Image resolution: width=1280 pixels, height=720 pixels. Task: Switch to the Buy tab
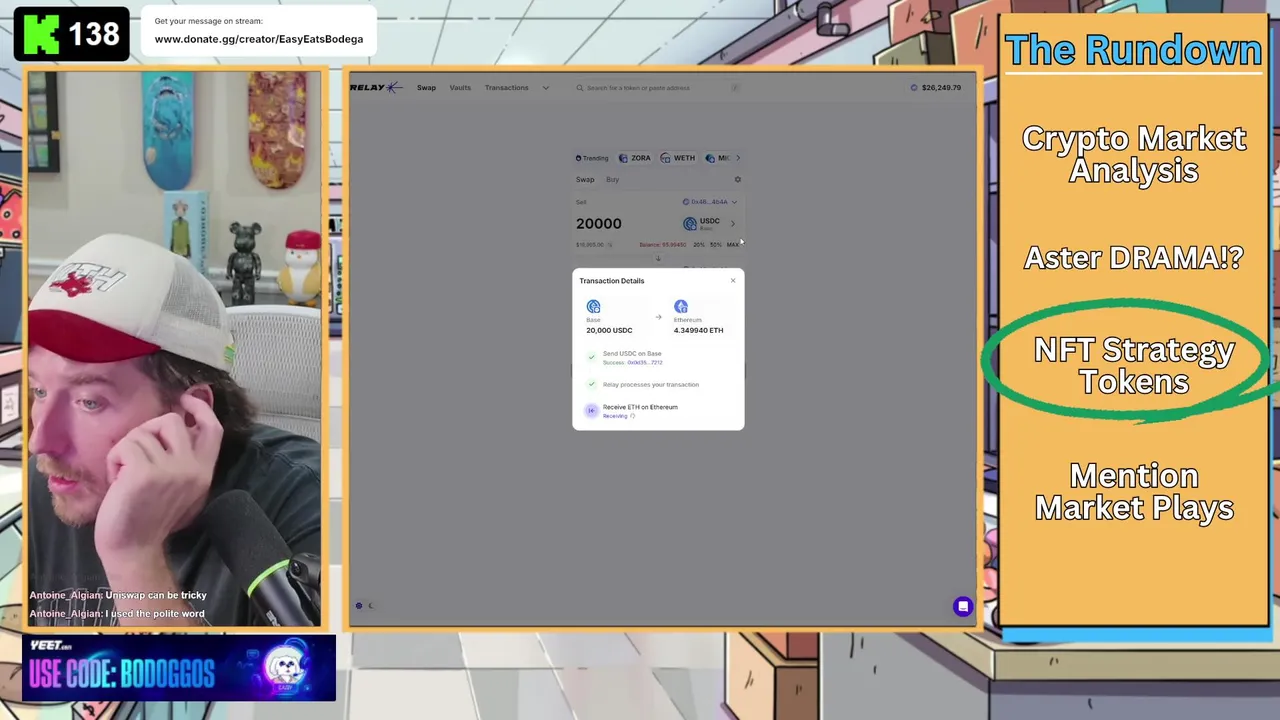point(613,180)
